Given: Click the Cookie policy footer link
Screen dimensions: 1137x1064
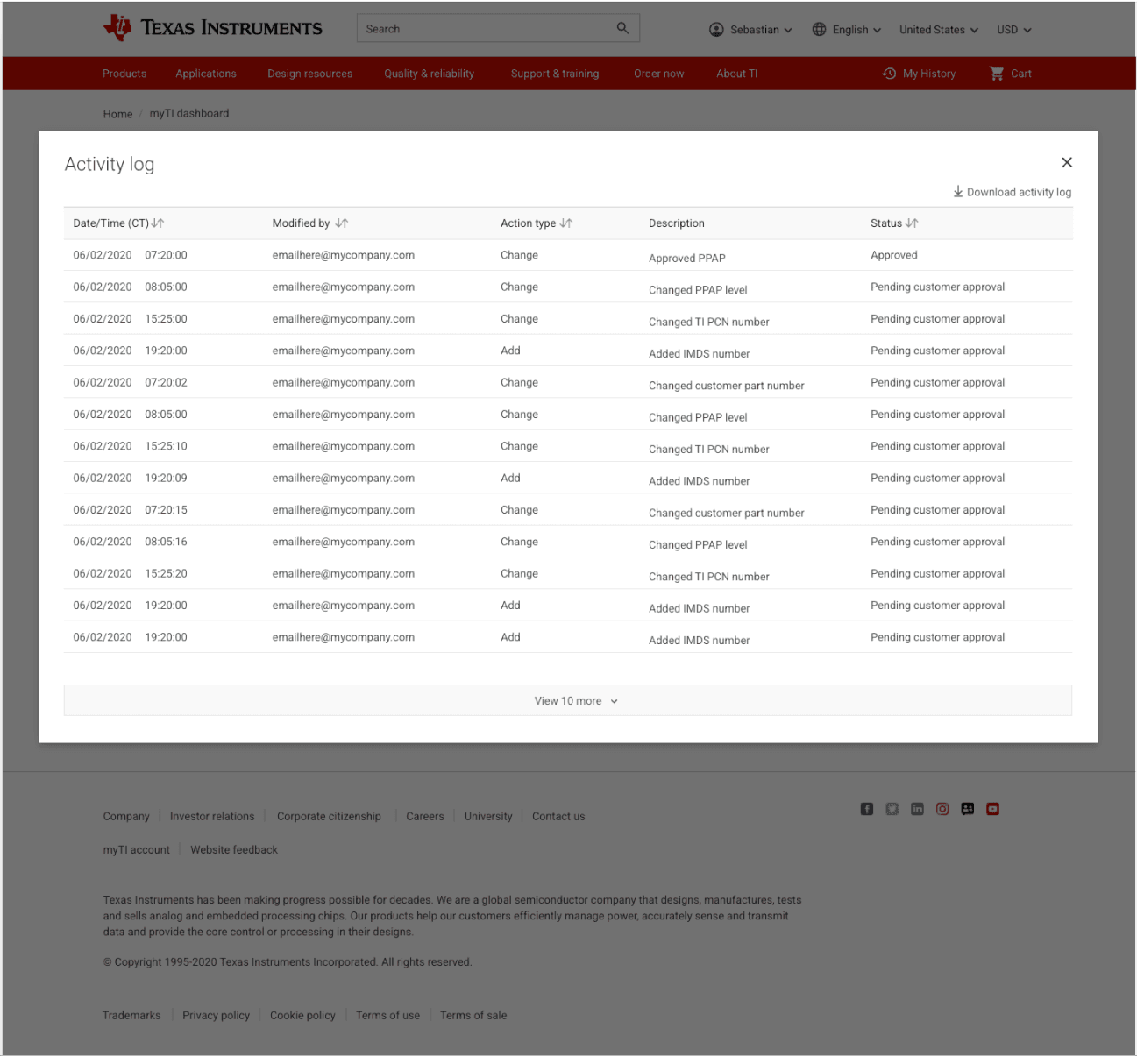Looking at the screenshot, I should point(302,1015).
